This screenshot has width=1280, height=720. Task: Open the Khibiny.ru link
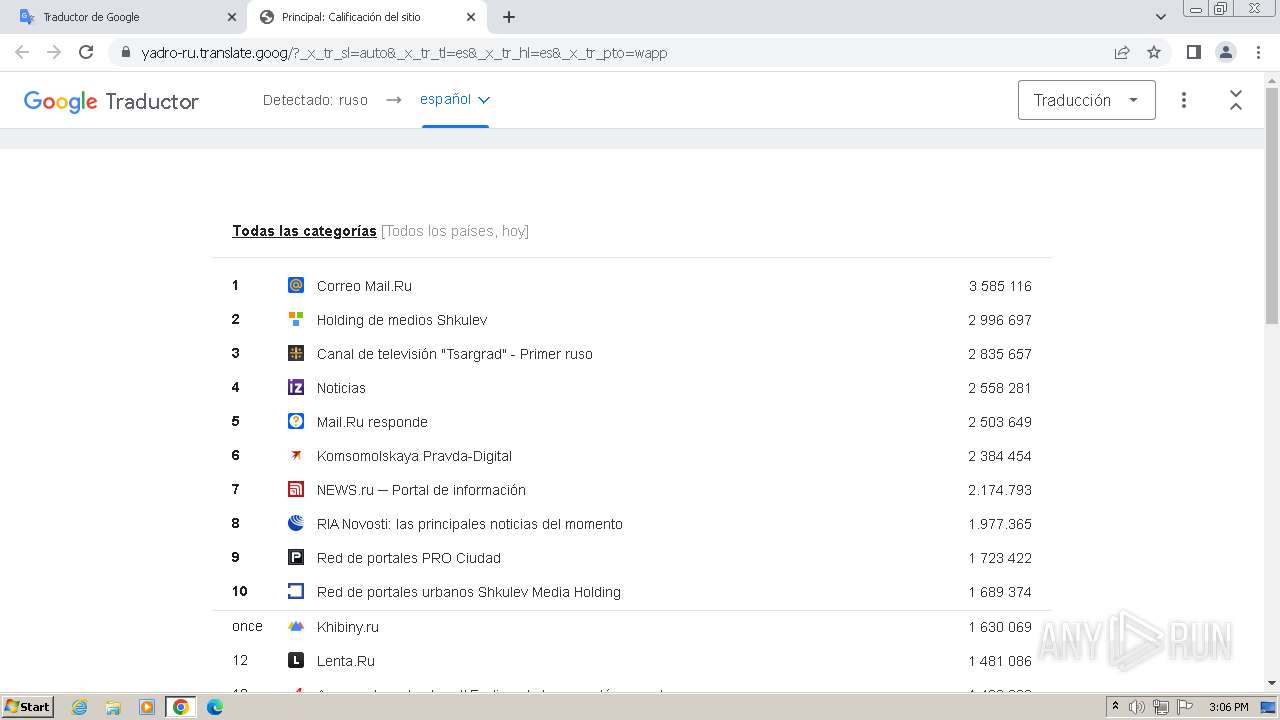click(348, 627)
